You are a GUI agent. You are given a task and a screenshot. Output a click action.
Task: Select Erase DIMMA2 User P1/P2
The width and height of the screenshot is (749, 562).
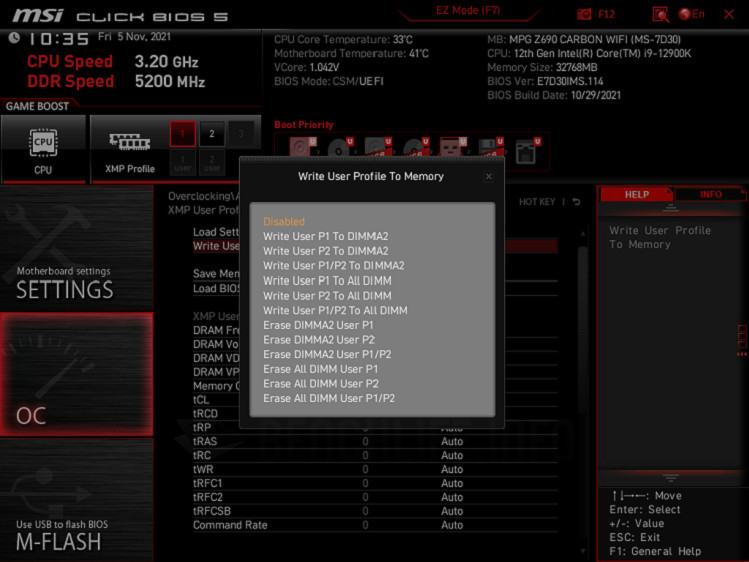point(327,354)
